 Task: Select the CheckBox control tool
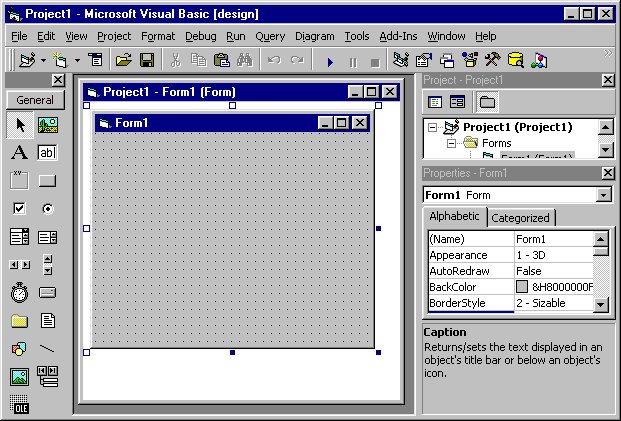click(19, 208)
